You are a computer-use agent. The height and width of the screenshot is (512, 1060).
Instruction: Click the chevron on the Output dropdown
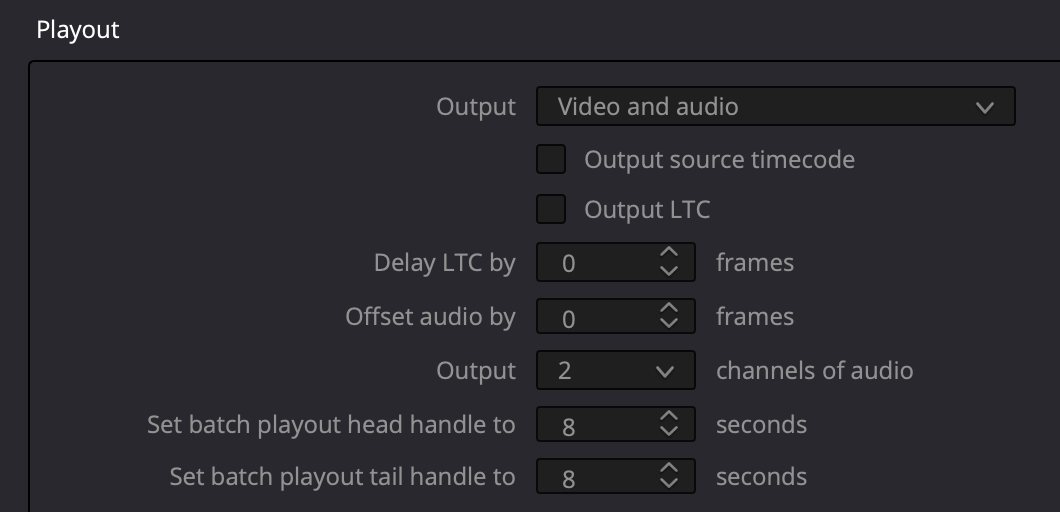(985, 107)
